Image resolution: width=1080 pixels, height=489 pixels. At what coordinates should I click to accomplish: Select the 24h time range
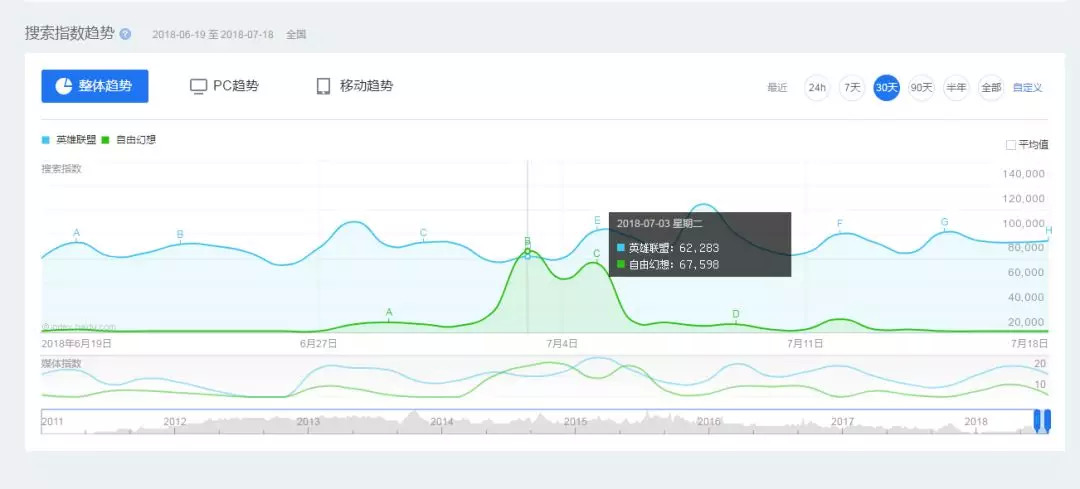817,88
